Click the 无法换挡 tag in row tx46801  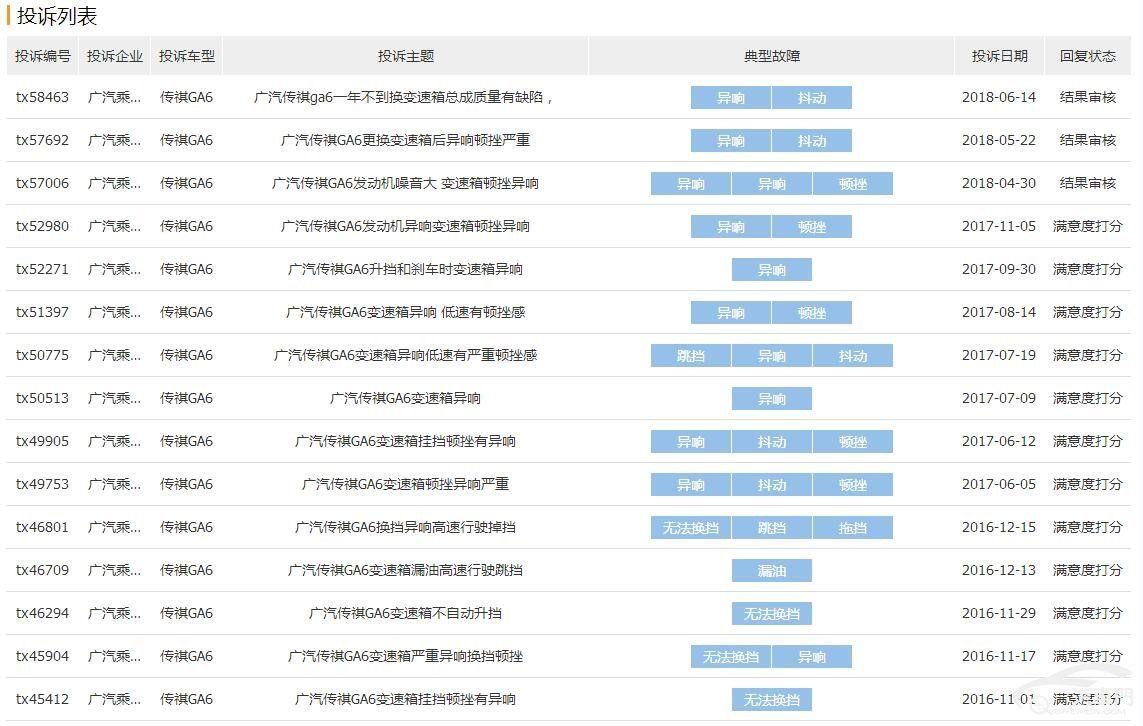[690, 528]
